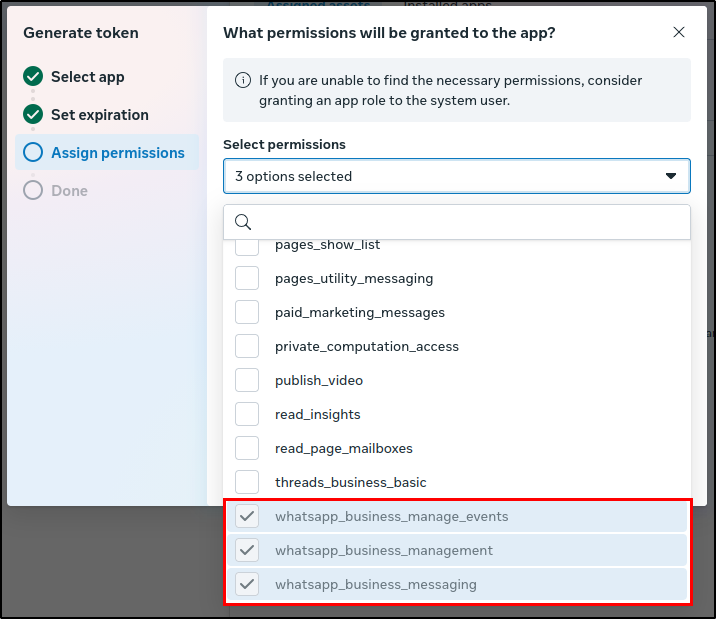Open the Select app step
Image resolution: width=716 pixels, height=619 pixels.
point(87,77)
